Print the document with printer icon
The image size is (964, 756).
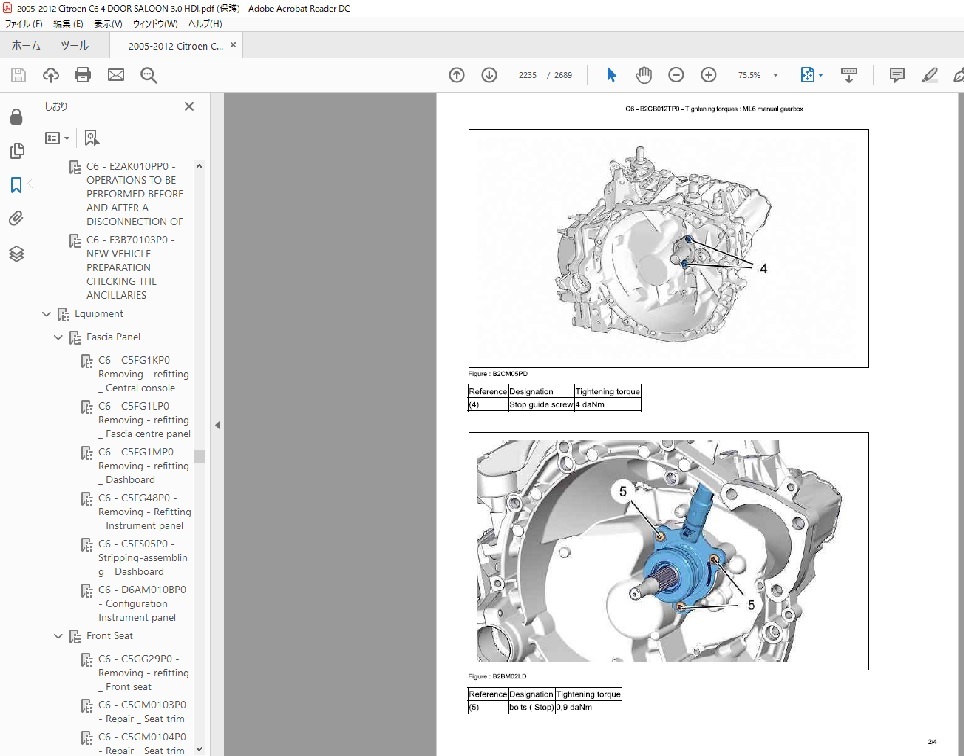pyautogui.click(x=83, y=75)
